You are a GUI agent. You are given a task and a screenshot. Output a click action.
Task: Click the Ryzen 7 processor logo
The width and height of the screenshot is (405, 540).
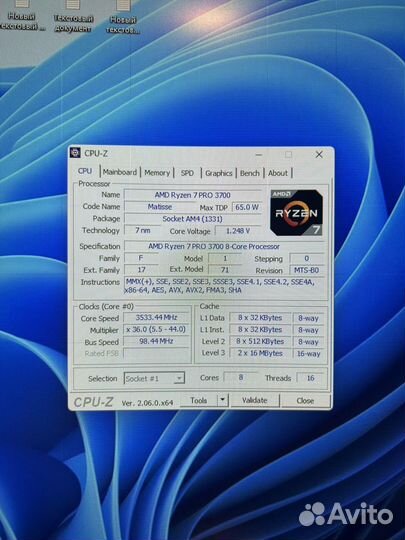click(x=297, y=212)
